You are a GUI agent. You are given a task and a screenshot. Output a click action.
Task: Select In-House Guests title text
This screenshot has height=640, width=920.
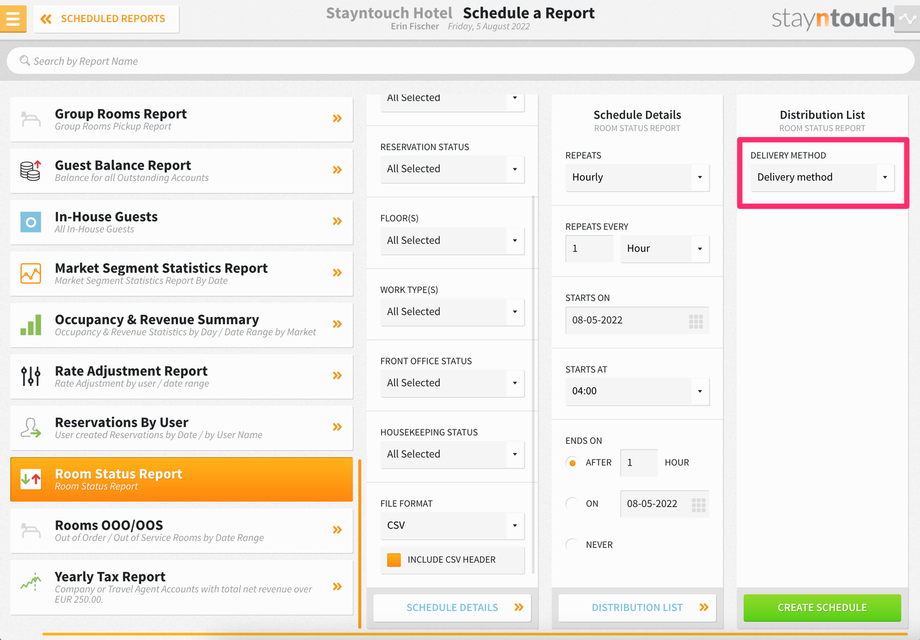click(106, 216)
